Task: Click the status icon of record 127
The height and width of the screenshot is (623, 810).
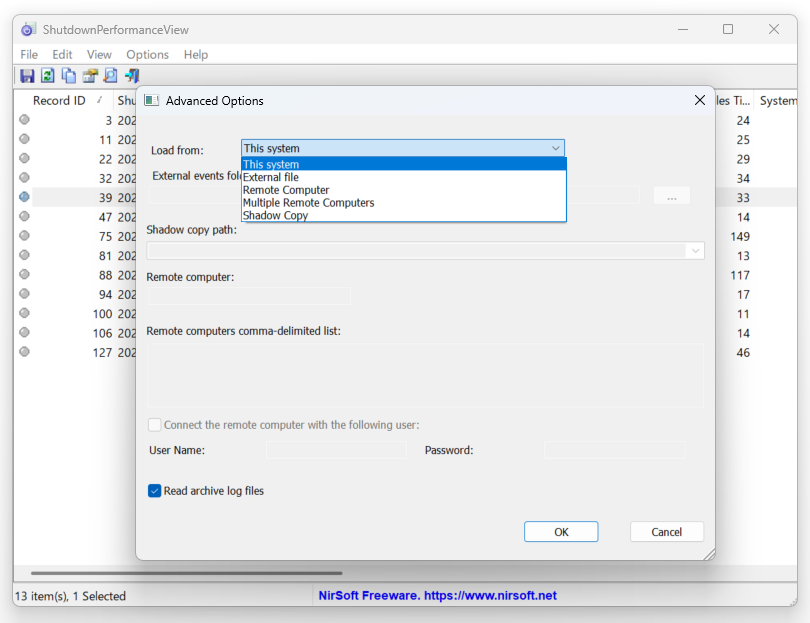Action: pyautogui.click(x=24, y=352)
